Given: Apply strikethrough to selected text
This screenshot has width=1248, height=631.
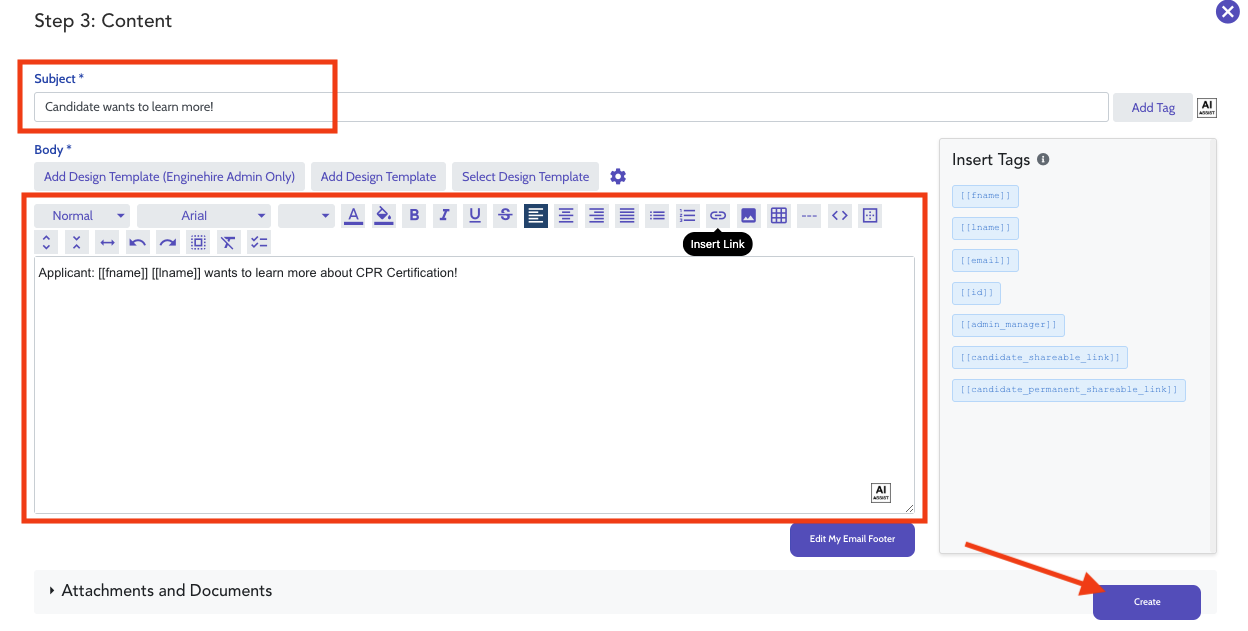Looking at the screenshot, I should click(x=505, y=215).
